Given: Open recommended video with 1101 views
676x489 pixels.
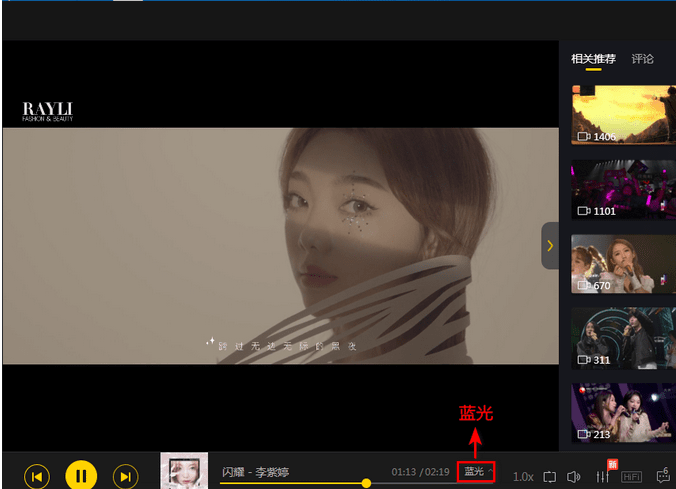Looking at the screenshot, I should (x=623, y=189).
